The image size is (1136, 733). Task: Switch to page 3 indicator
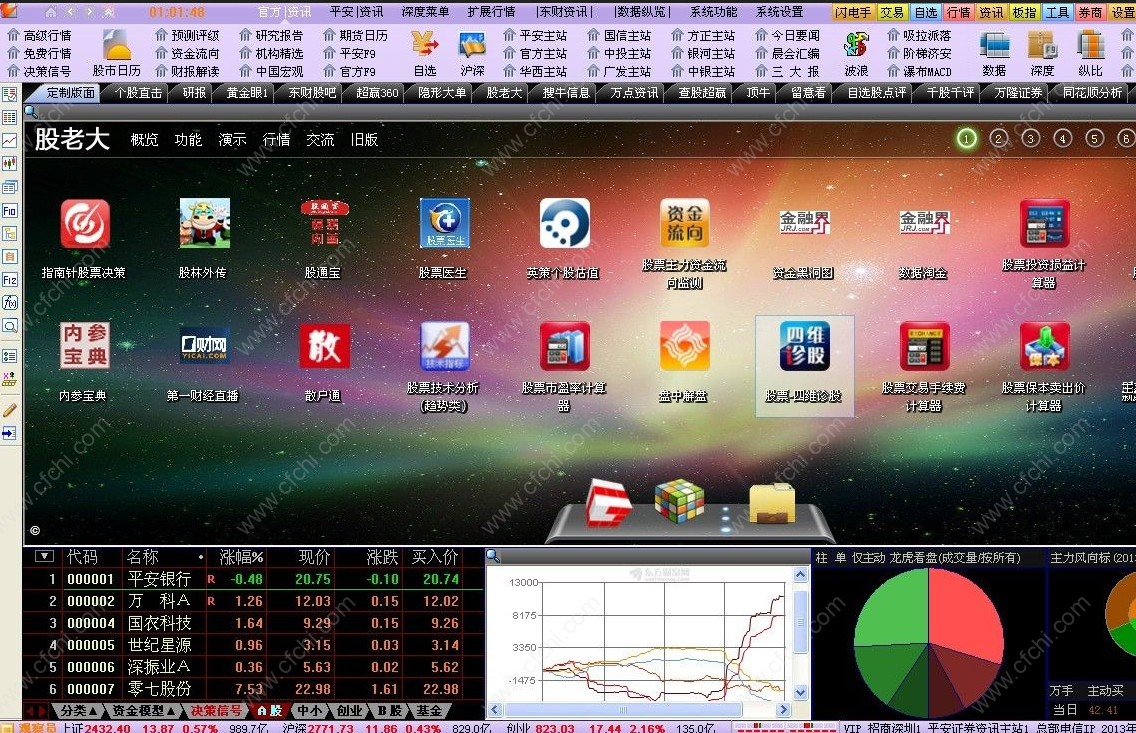pyautogui.click(x=1030, y=138)
